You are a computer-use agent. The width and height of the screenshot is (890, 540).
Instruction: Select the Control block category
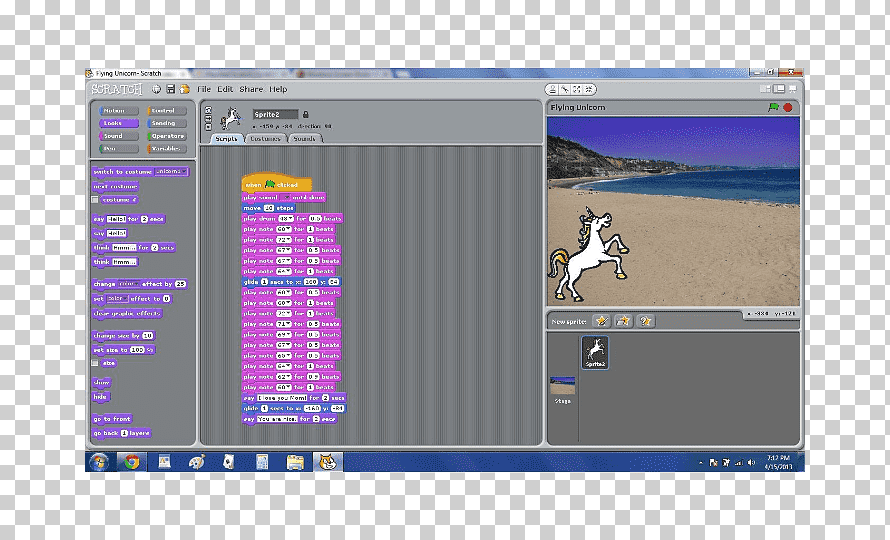tap(167, 111)
